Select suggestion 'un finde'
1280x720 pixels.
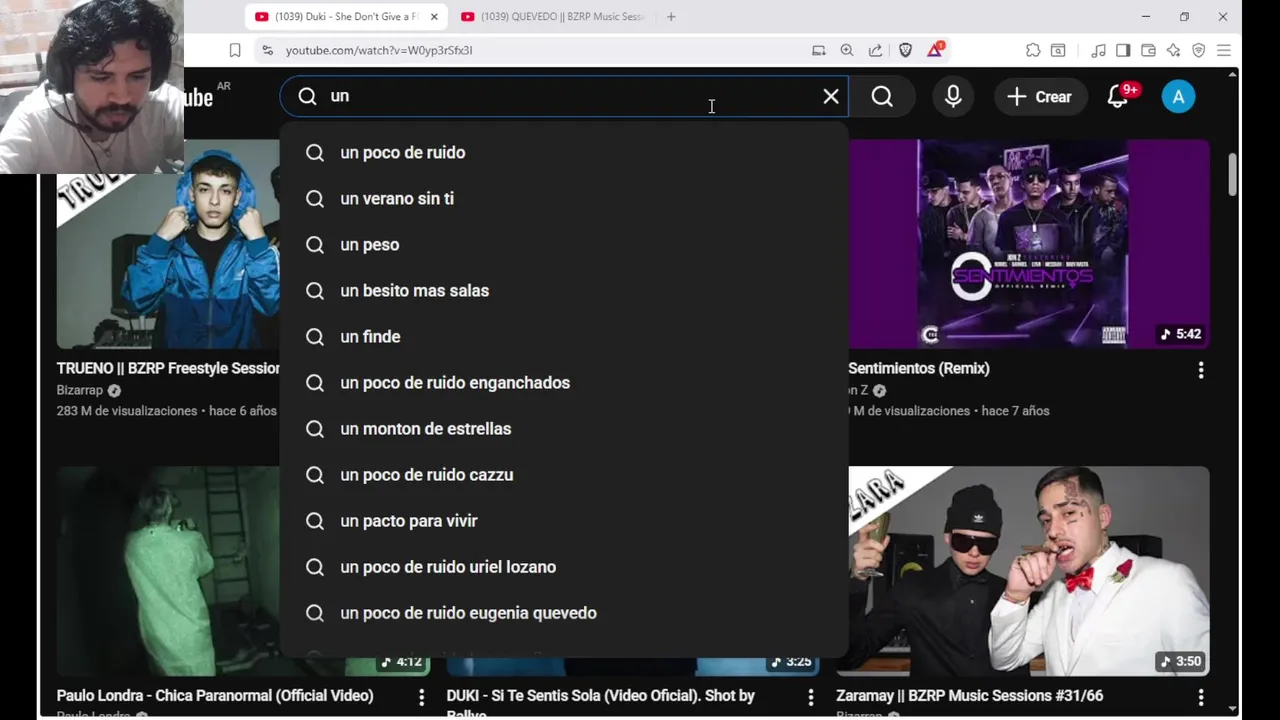(564, 336)
